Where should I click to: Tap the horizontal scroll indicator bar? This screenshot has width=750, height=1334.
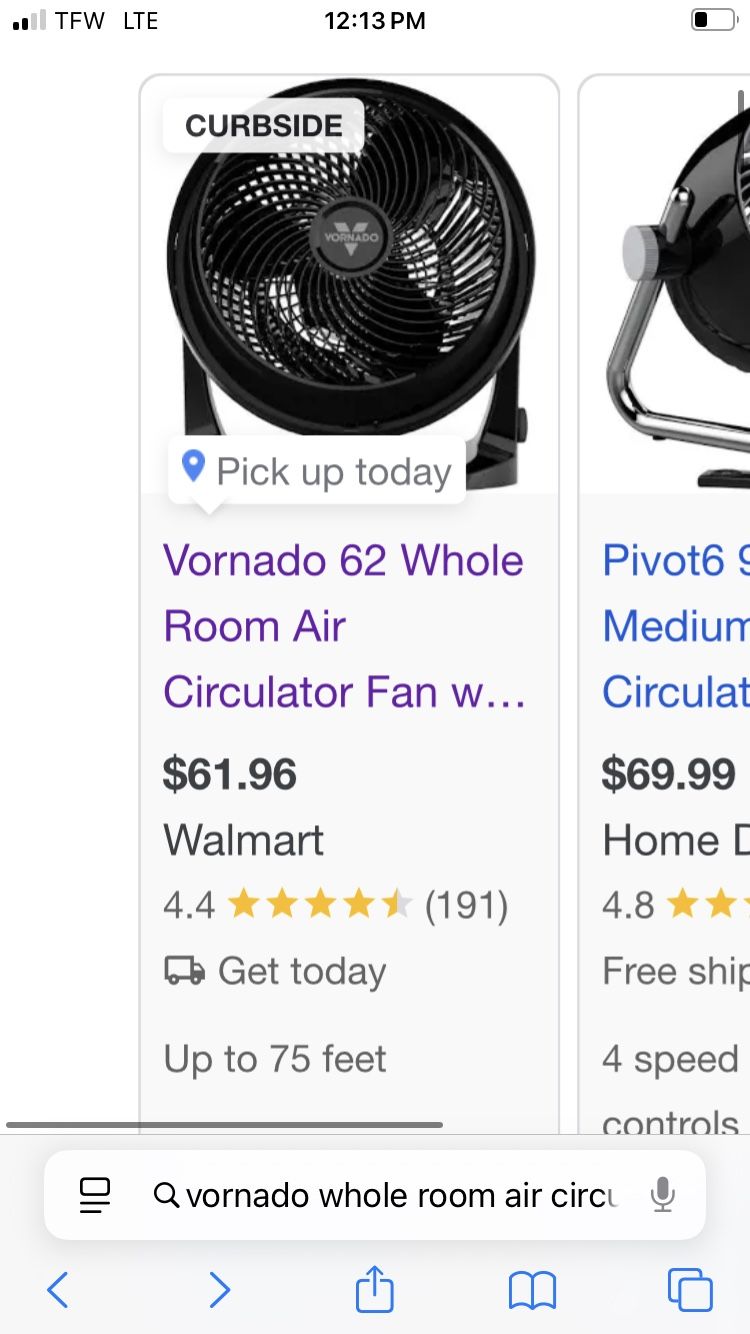click(x=225, y=1125)
